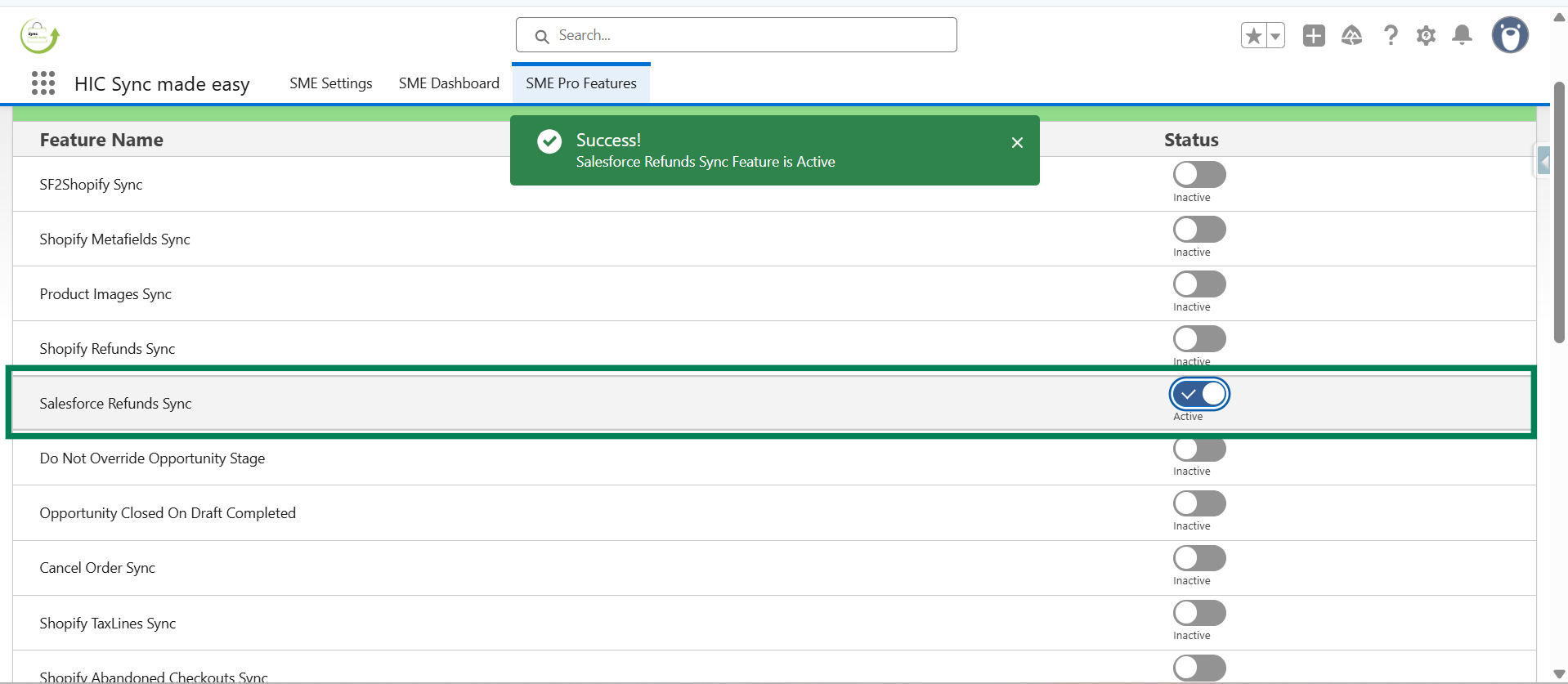Viewport: 1568px width, 684px height.
Task: Switch to the SME Dashboard tab
Action: (449, 83)
